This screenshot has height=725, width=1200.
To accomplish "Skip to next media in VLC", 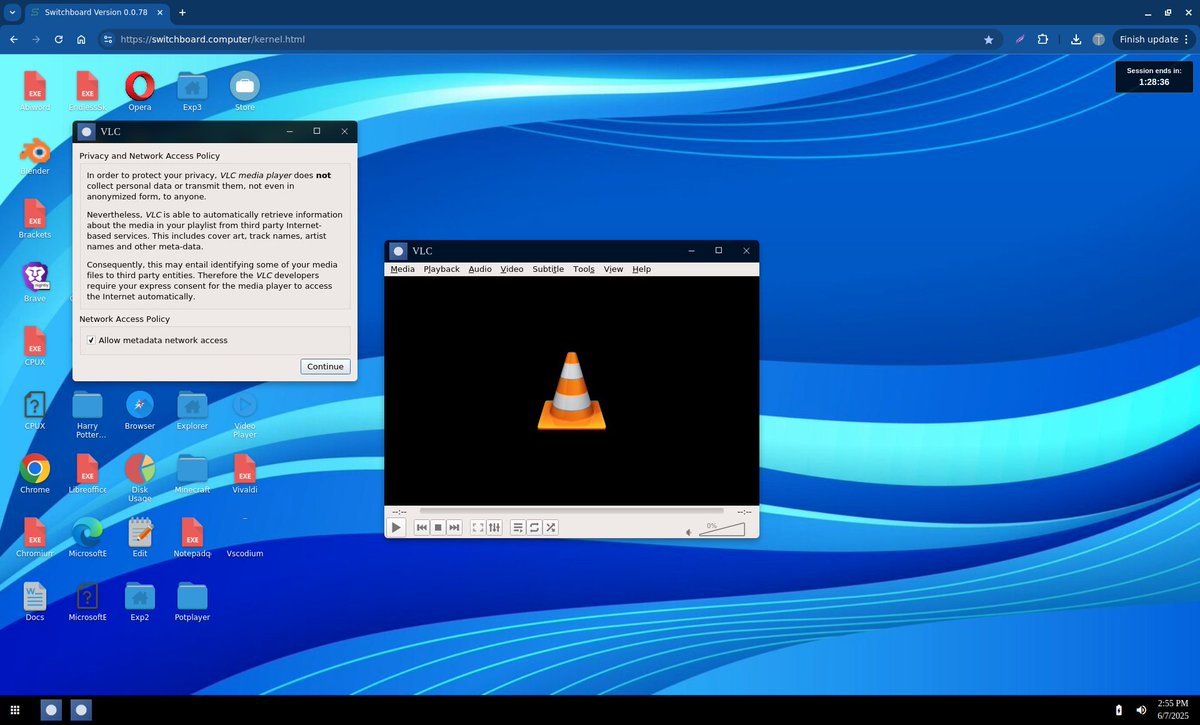I will [453, 527].
